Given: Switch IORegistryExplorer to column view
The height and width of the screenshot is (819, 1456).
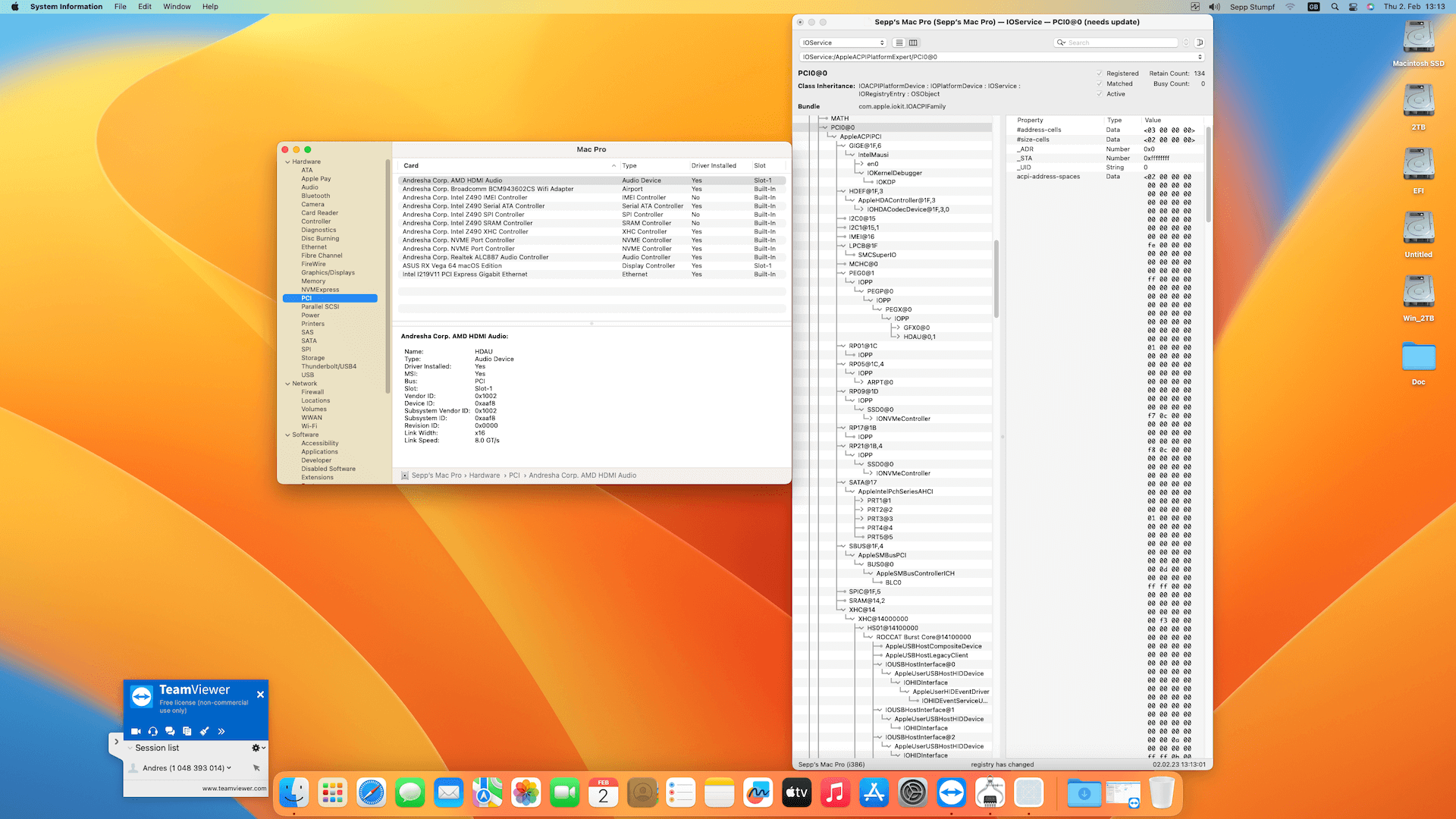Looking at the screenshot, I should [x=913, y=42].
